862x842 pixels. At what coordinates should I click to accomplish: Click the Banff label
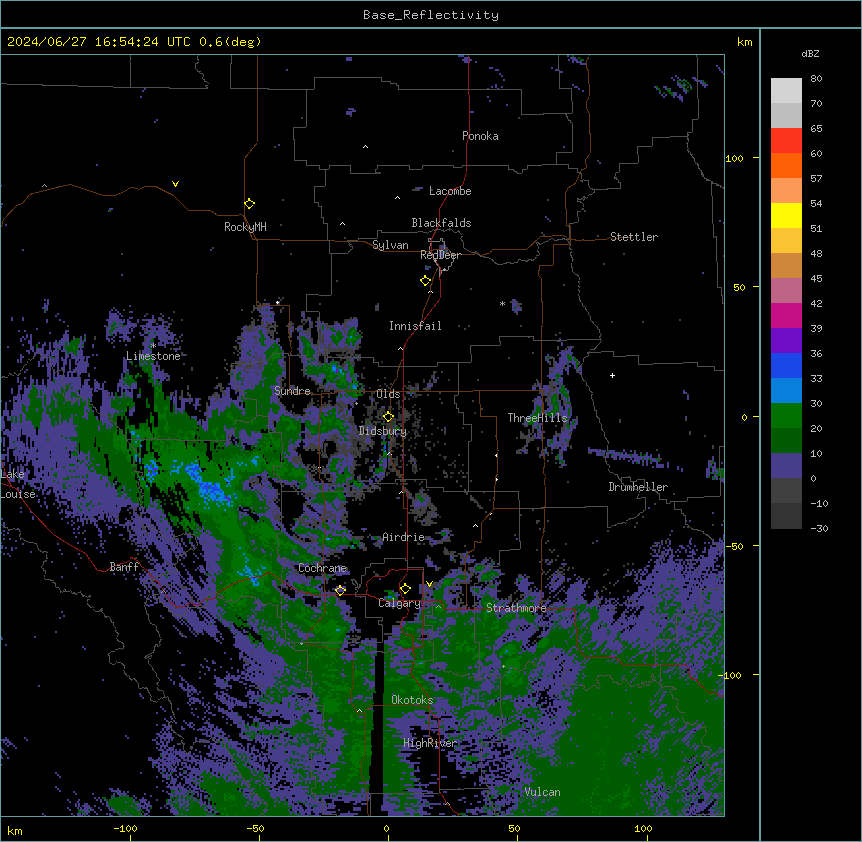point(124,567)
